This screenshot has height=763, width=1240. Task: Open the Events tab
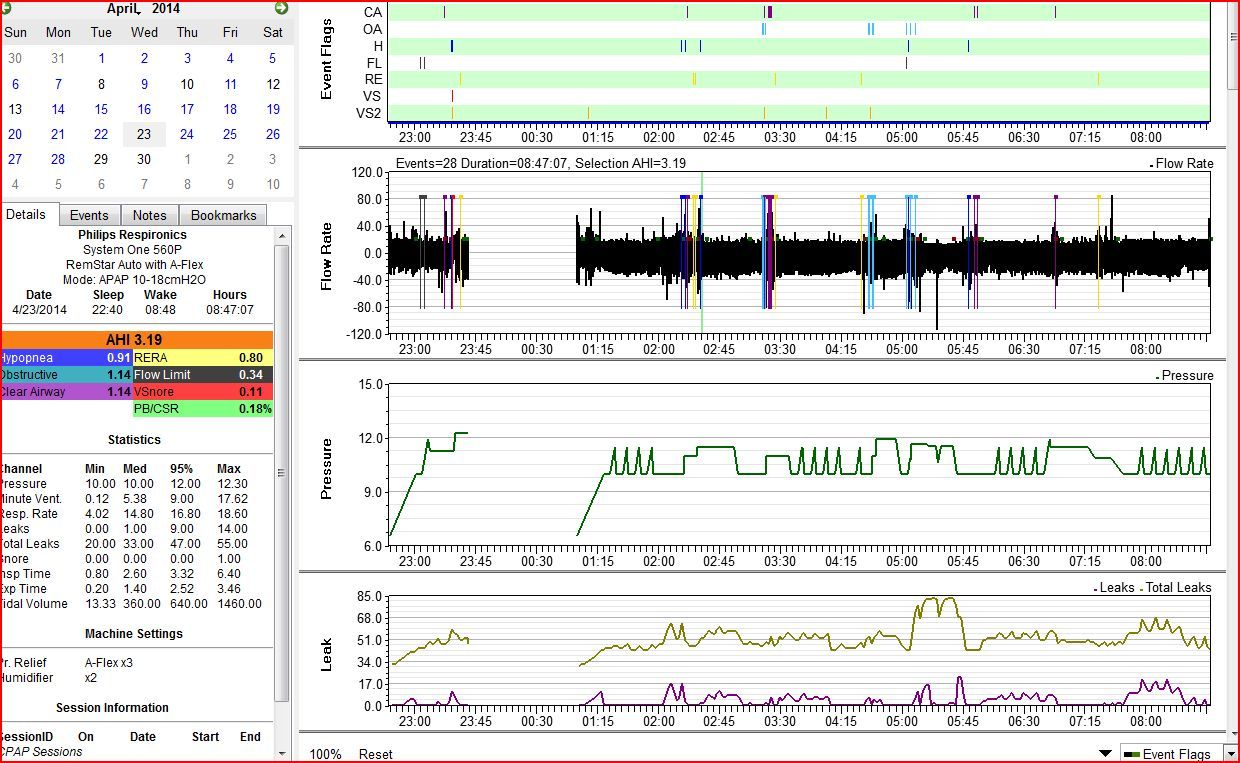coord(89,215)
